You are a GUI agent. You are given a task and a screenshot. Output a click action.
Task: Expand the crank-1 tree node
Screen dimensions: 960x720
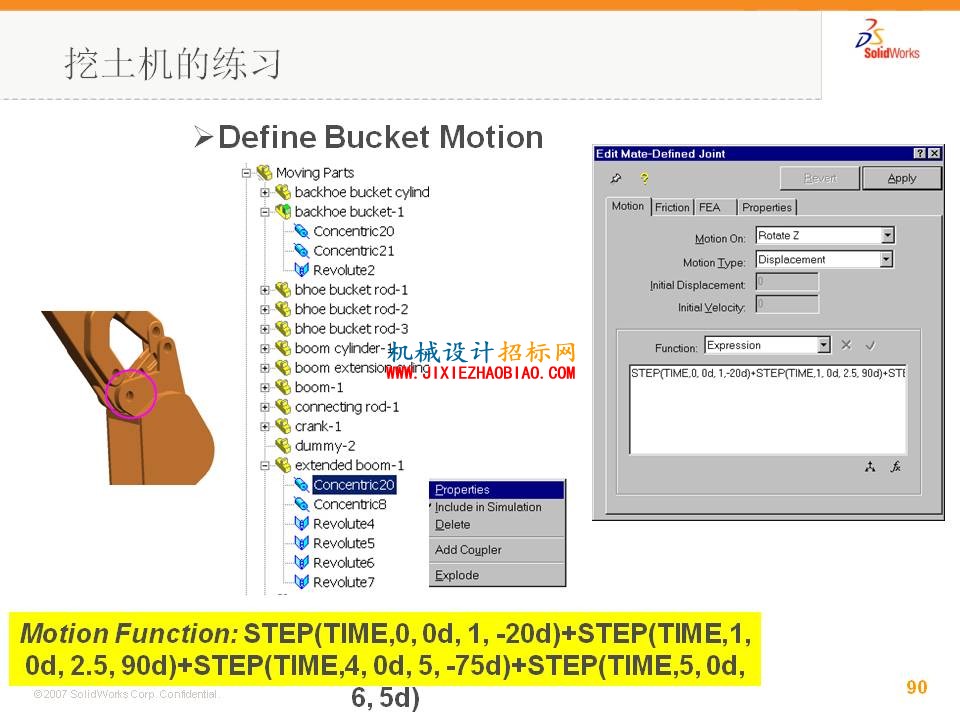pos(264,426)
